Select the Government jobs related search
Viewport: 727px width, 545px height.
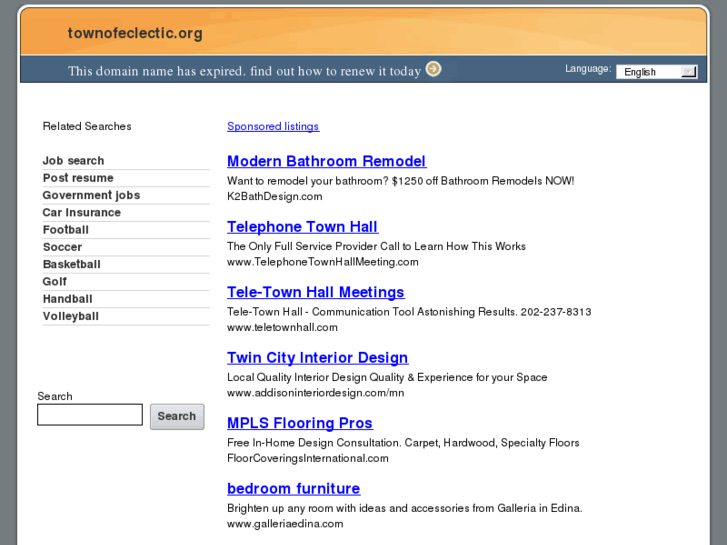[91, 195]
